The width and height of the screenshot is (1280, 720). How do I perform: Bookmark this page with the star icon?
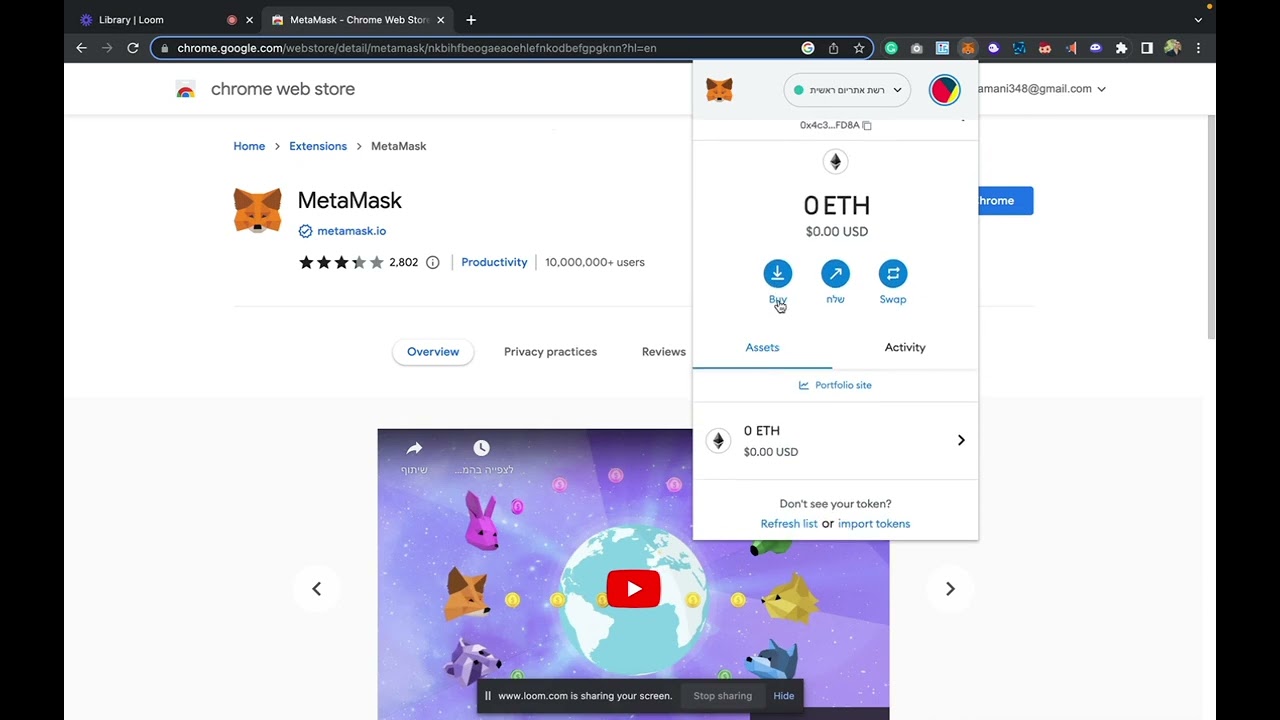tap(859, 48)
